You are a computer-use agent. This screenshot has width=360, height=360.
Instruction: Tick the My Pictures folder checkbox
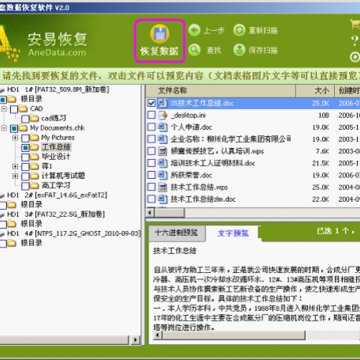pos(25,138)
